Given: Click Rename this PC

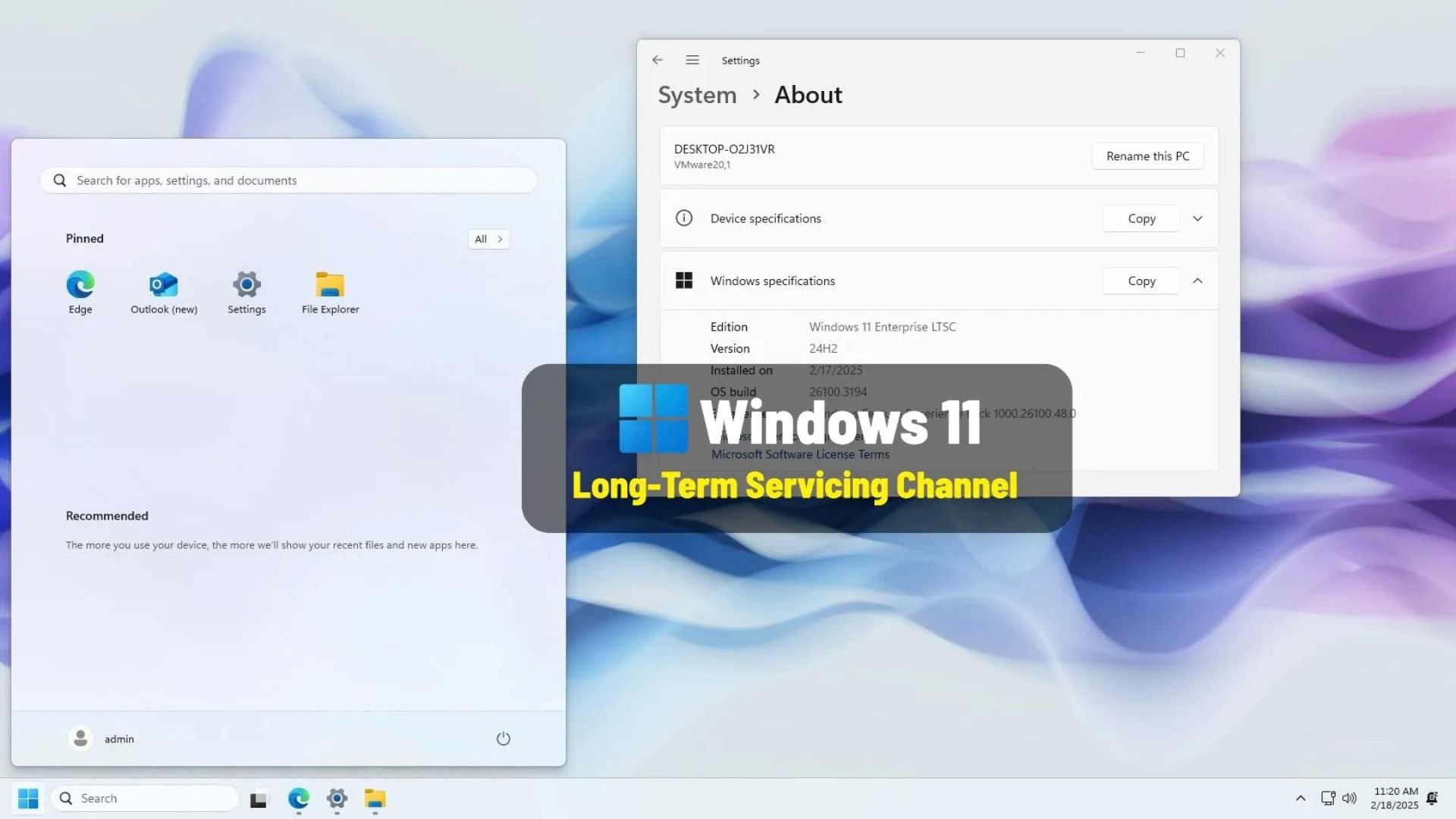Looking at the screenshot, I should coord(1147,156).
